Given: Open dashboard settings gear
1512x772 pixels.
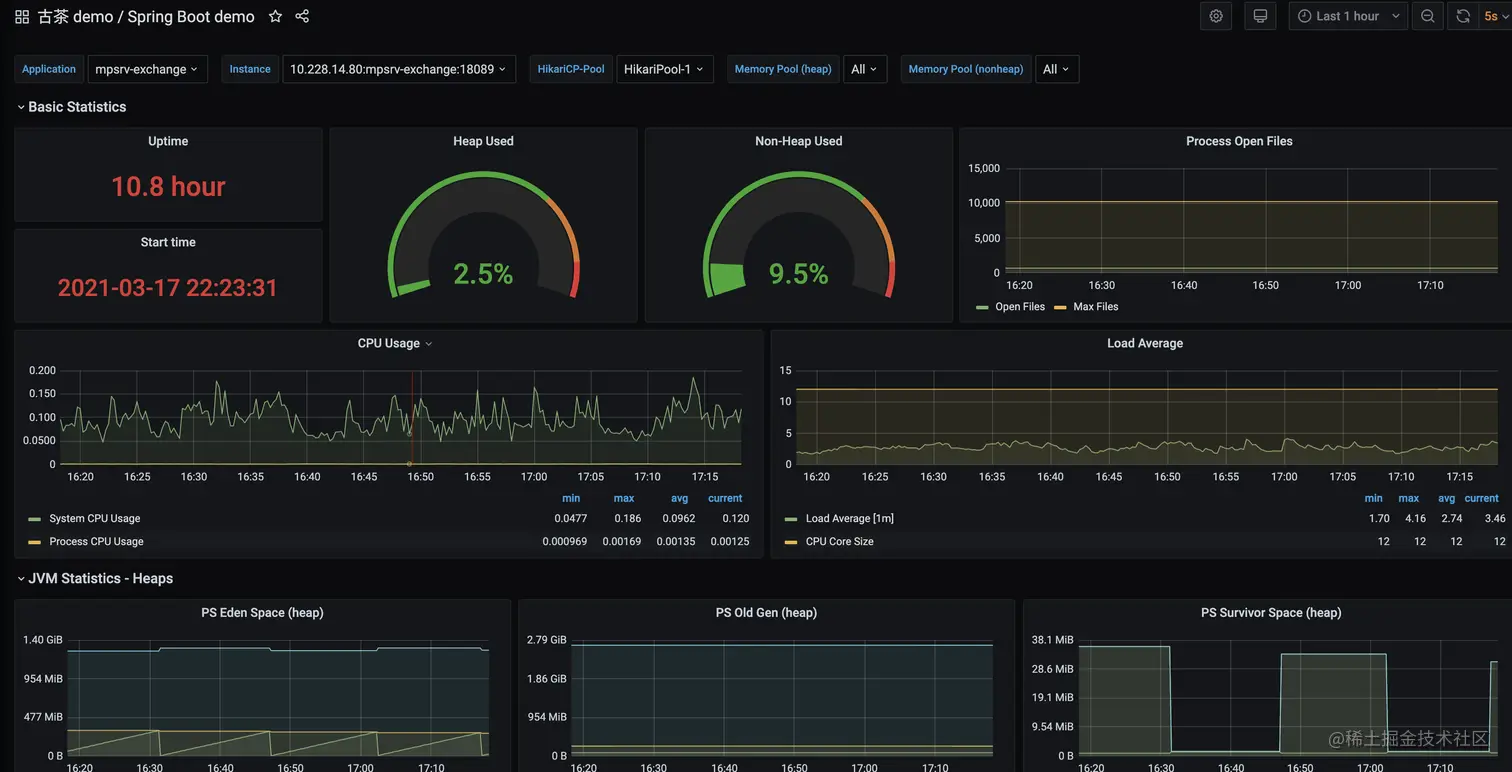Looking at the screenshot, I should pos(1216,16).
